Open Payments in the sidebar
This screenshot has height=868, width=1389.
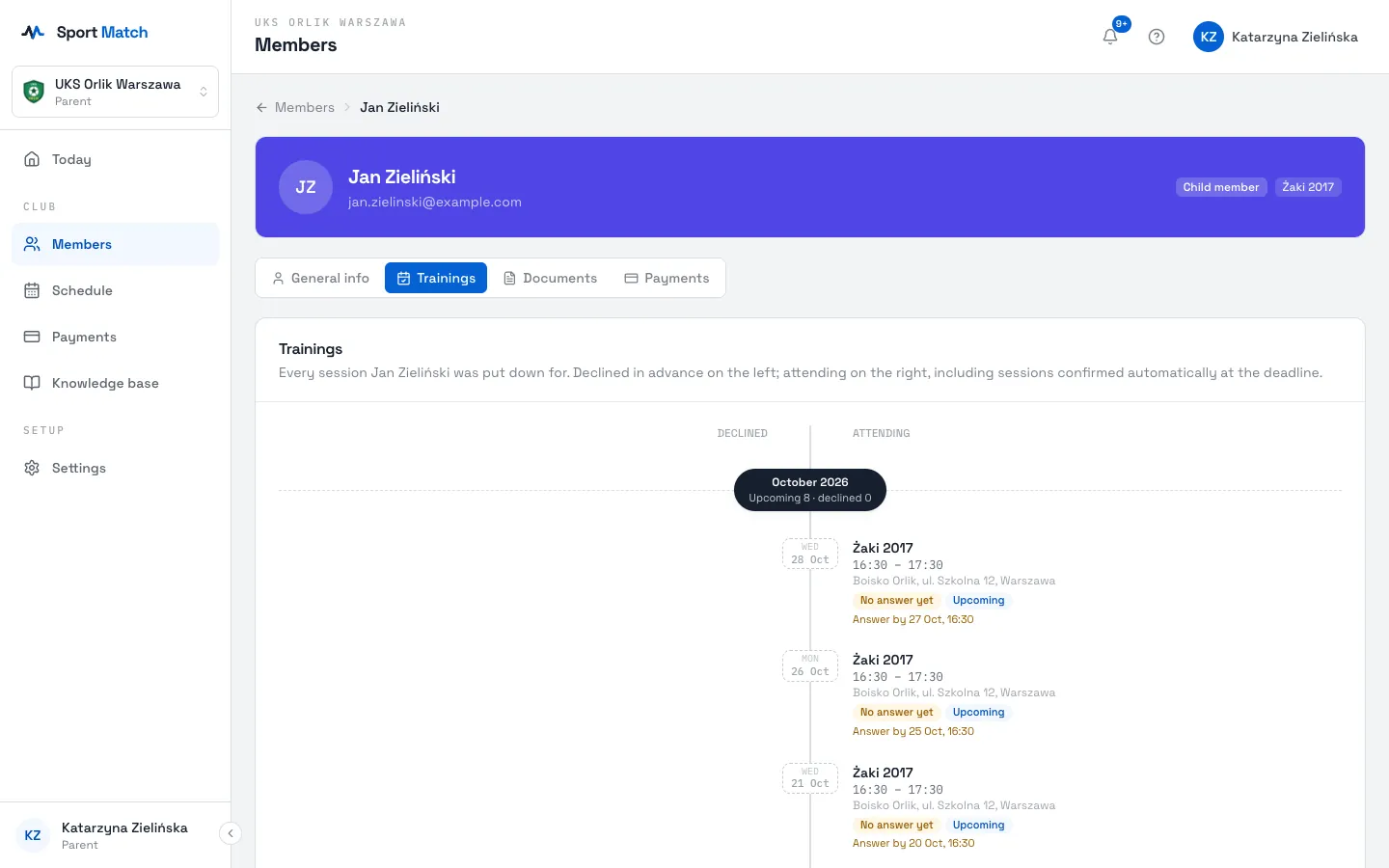click(x=115, y=337)
